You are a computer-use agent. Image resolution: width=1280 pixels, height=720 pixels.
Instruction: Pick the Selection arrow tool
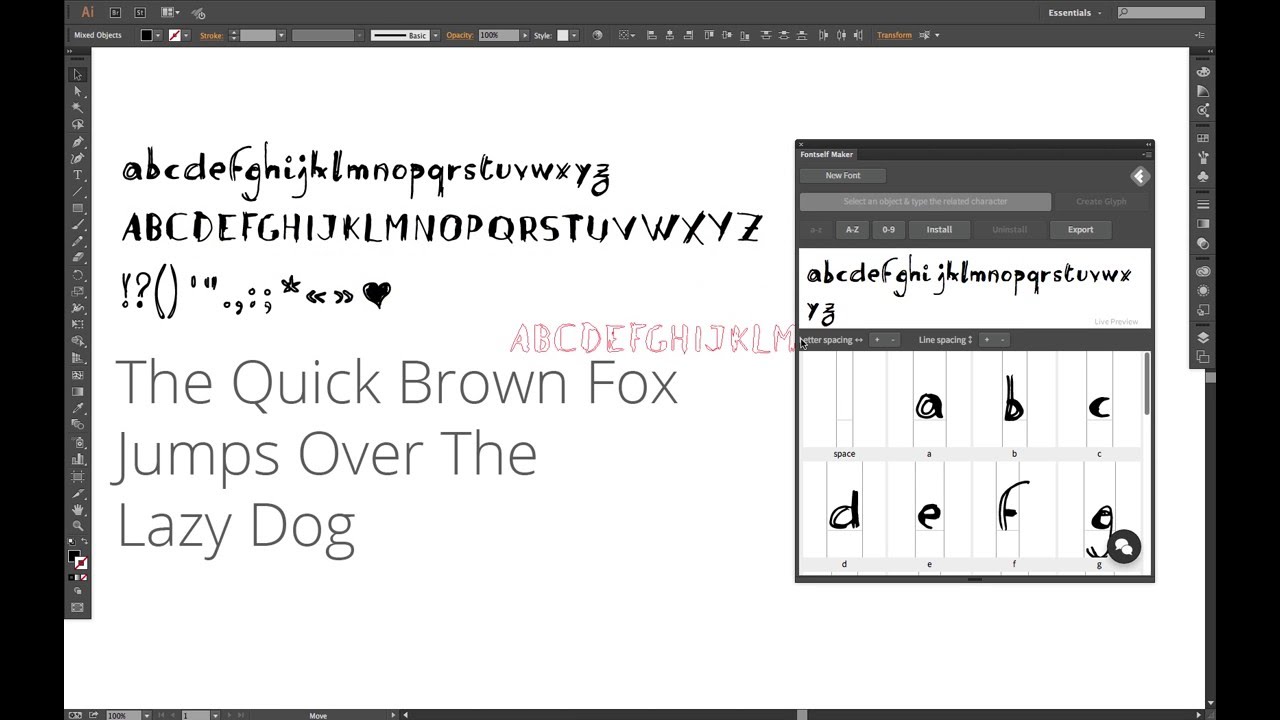click(x=77, y=75)
